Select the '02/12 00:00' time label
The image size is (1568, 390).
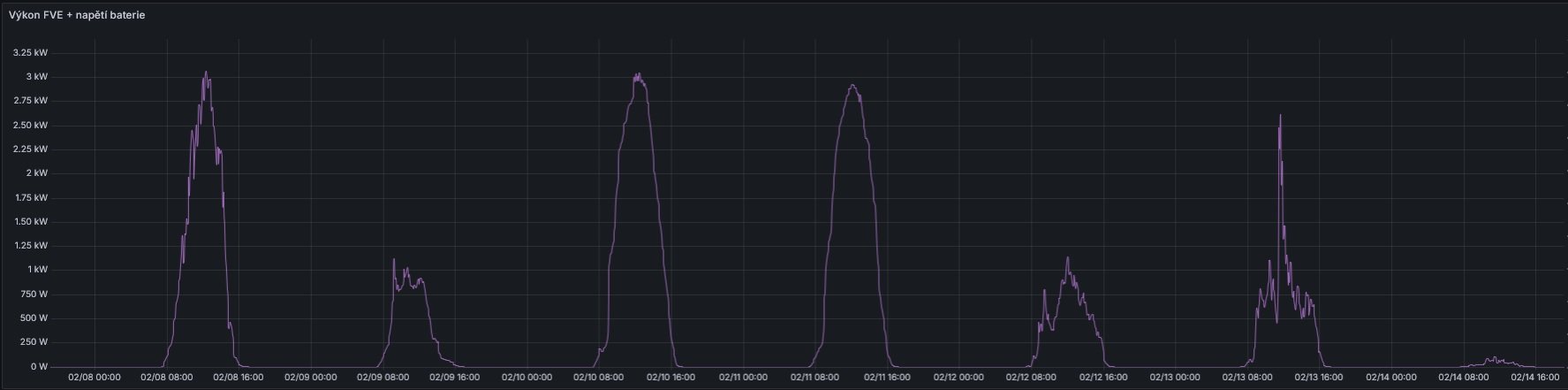959,377
